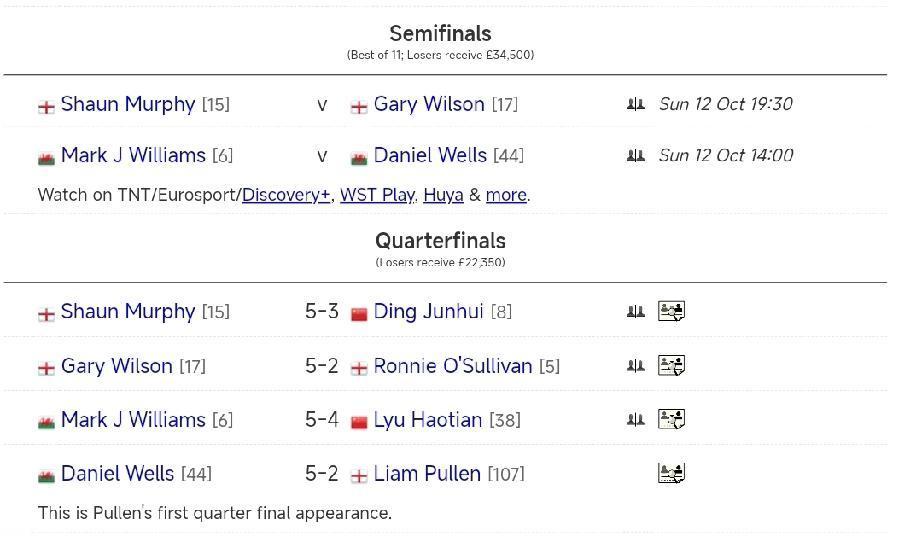
Task: Open the WST Play link
Action: click(x=376, y=195)
